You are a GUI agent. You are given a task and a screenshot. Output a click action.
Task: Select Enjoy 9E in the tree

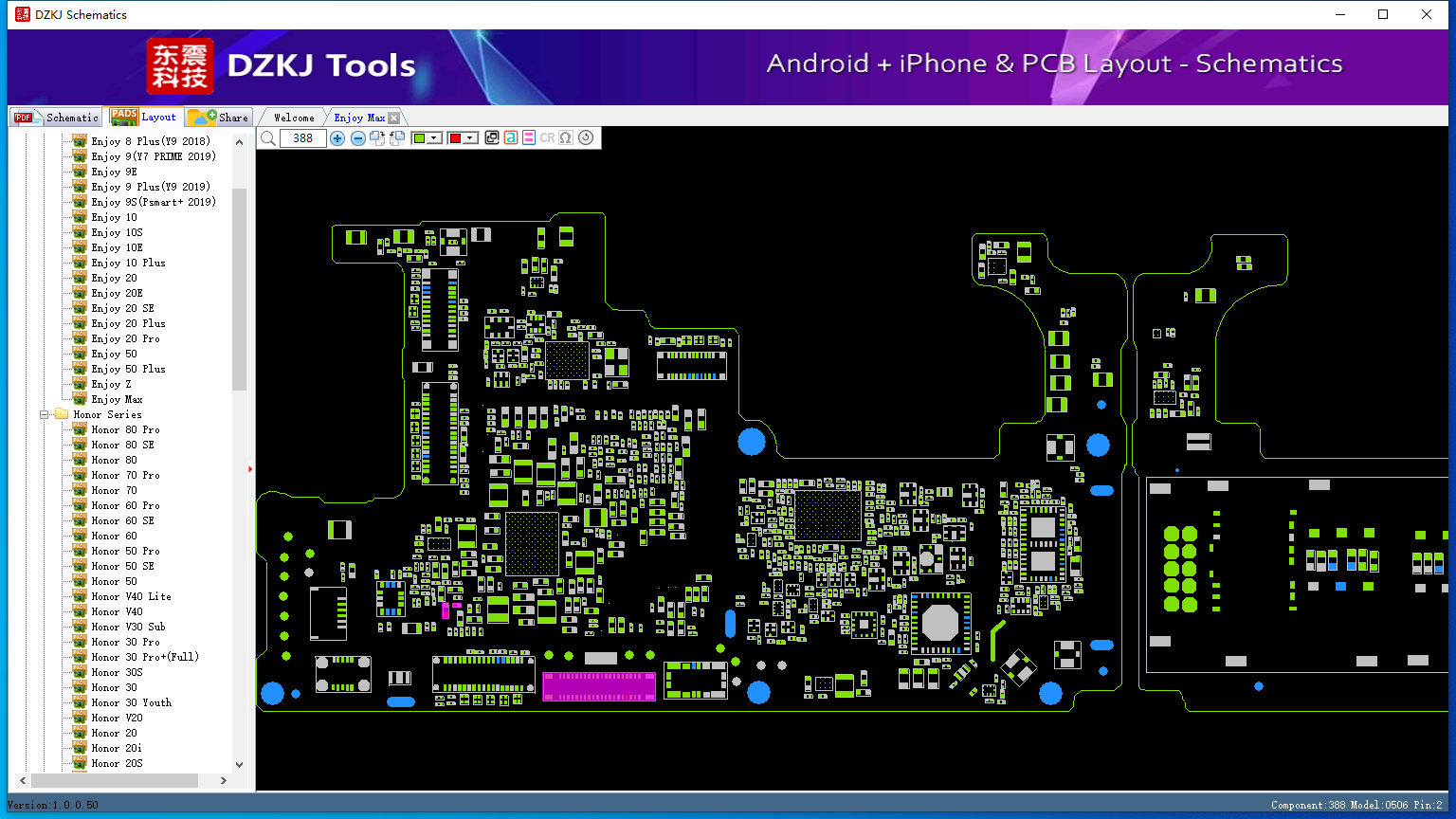[114, 172]
